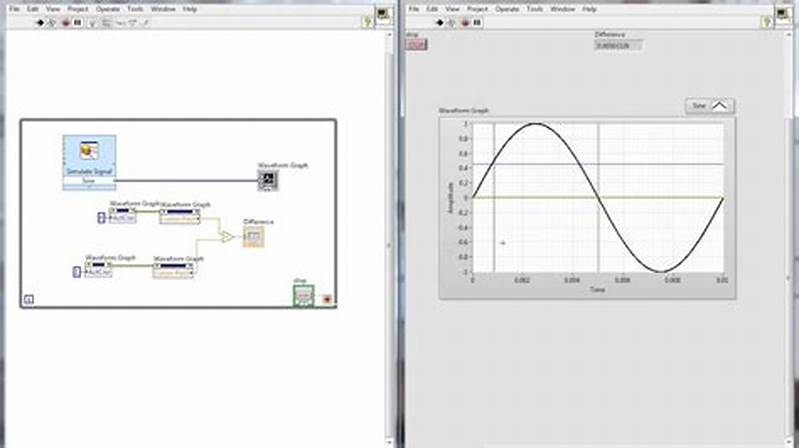The width and height of the screenshot is (800, 448).
Task: Toggle Retain Wire Values in block diagram toolbar
Action: [107, 22]
